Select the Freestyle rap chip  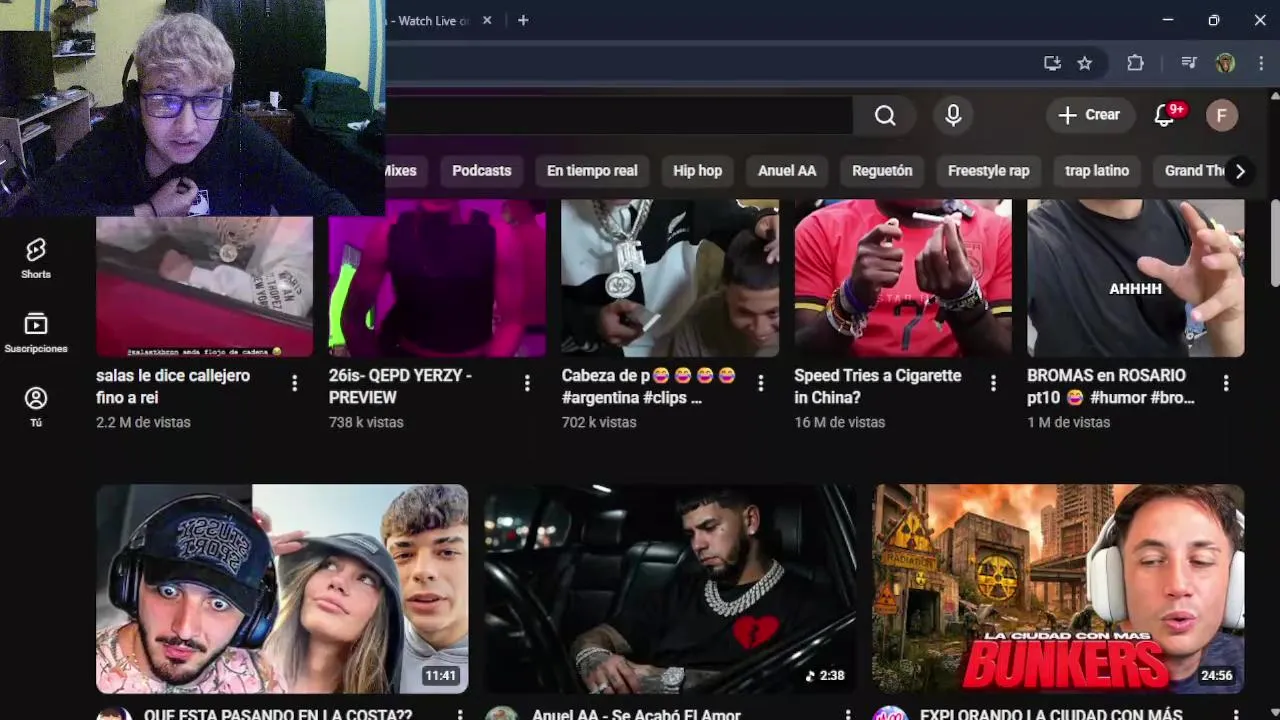click(x=988, y=171)
